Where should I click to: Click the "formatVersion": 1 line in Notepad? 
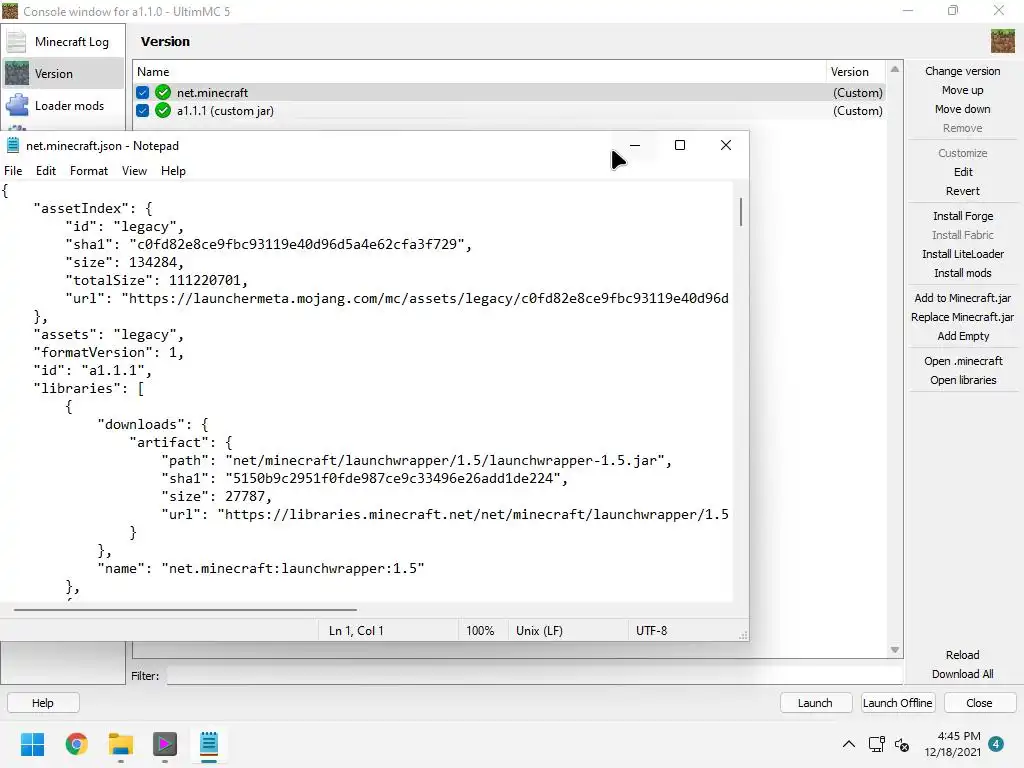[108, 353]
